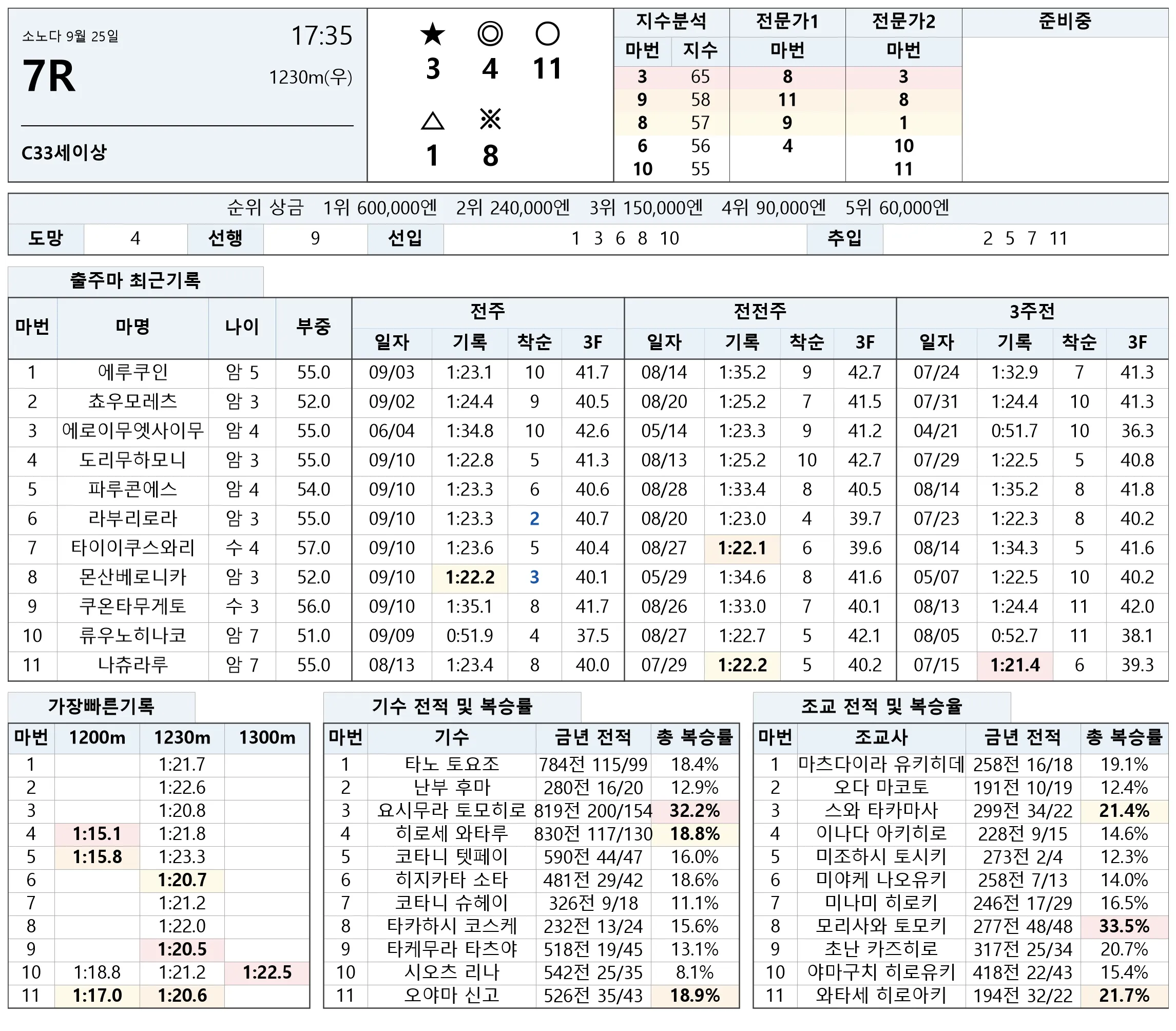
Task: Open the 가장빠른기록 section tab
Action: point(101,706)
